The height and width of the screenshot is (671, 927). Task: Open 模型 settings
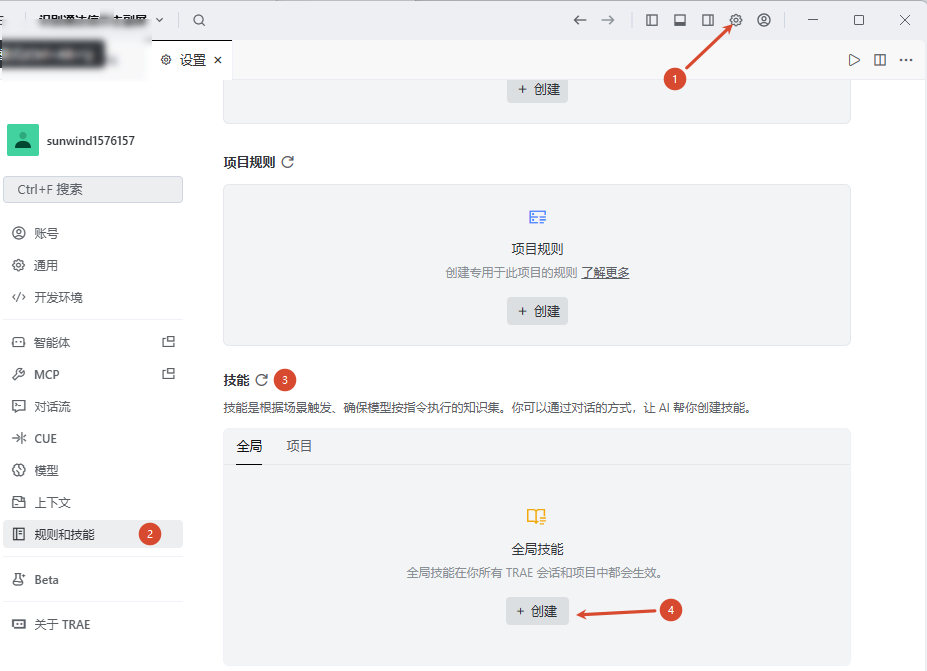coord(93,471)
